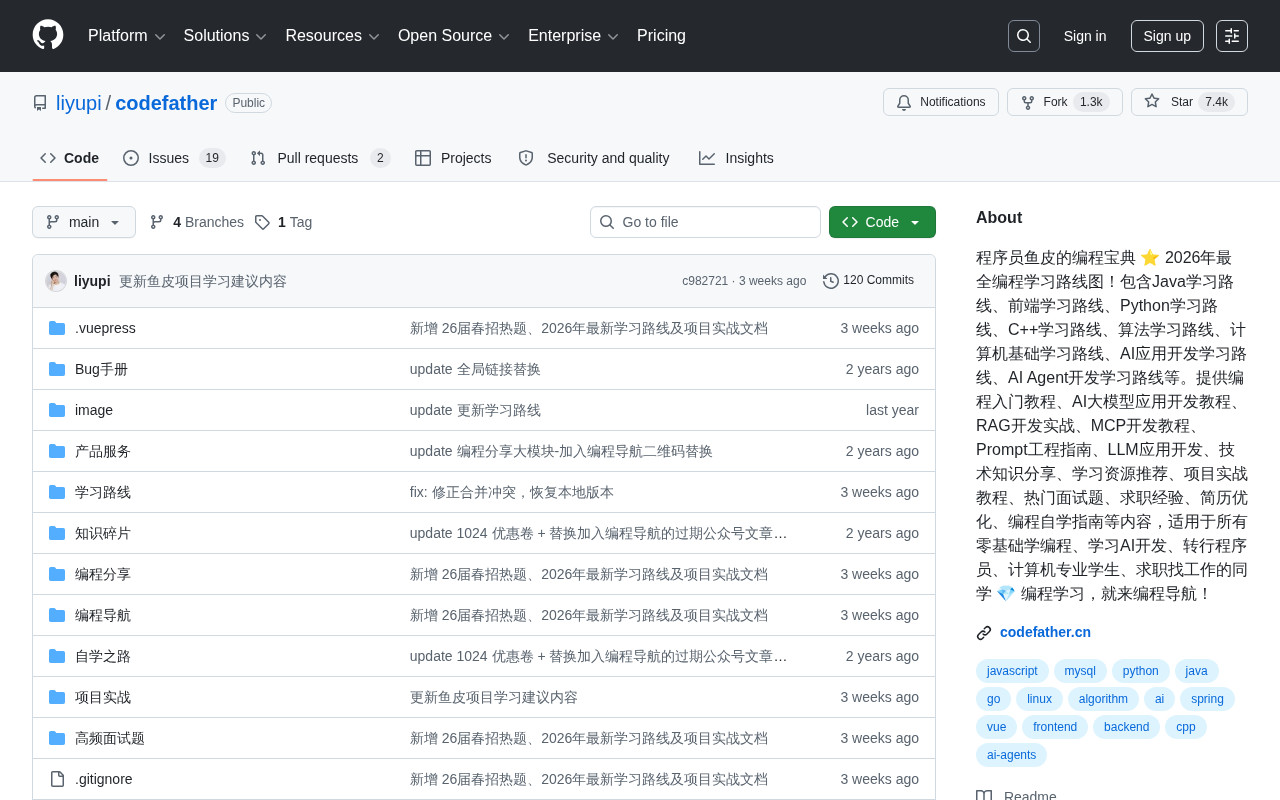Click the branches icon beside 4 Branches
Image resolution: width=1280 pixels, height=800 pixels.
[x=157, y=222]
